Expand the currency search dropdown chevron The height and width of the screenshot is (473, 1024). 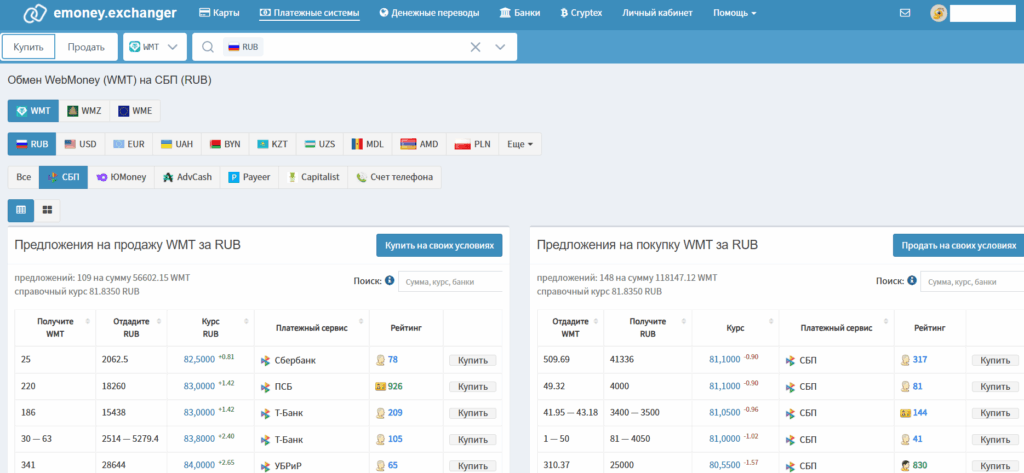500,47
